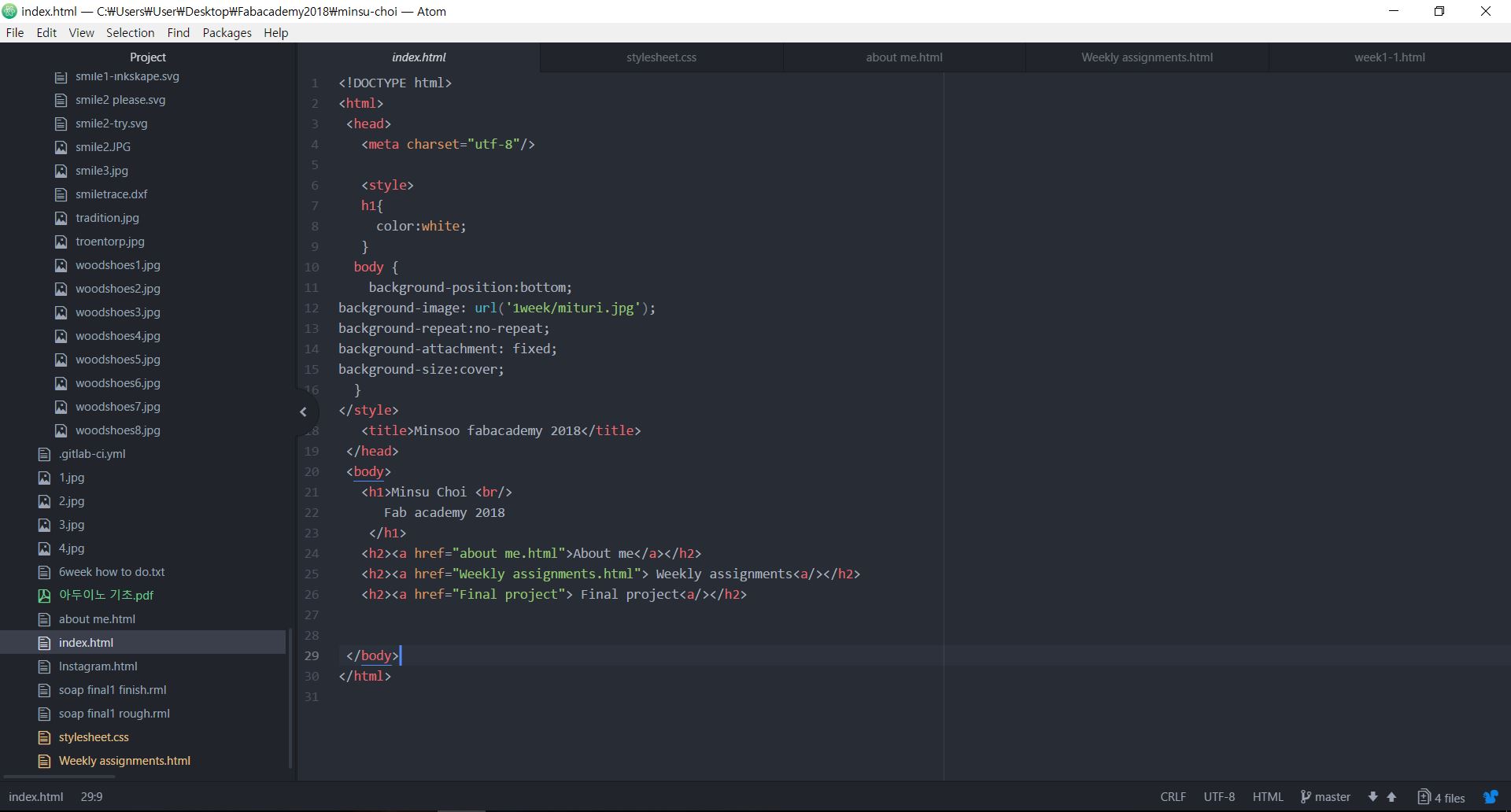Open 3.jpg from the project tree
Image resolution: width=1511 pixels, height=812 pixels.
(x=72, y=525)
